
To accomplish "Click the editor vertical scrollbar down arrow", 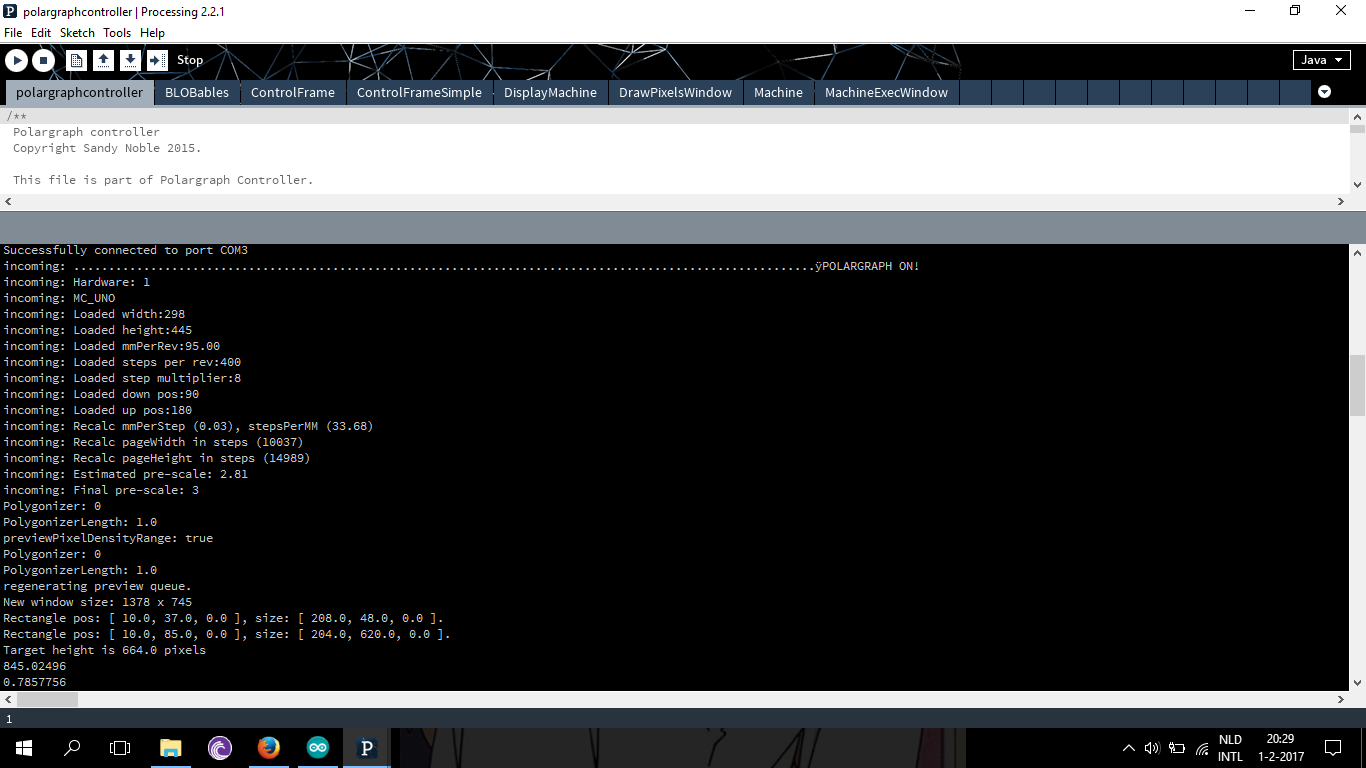I will [x=1357, y=185].
